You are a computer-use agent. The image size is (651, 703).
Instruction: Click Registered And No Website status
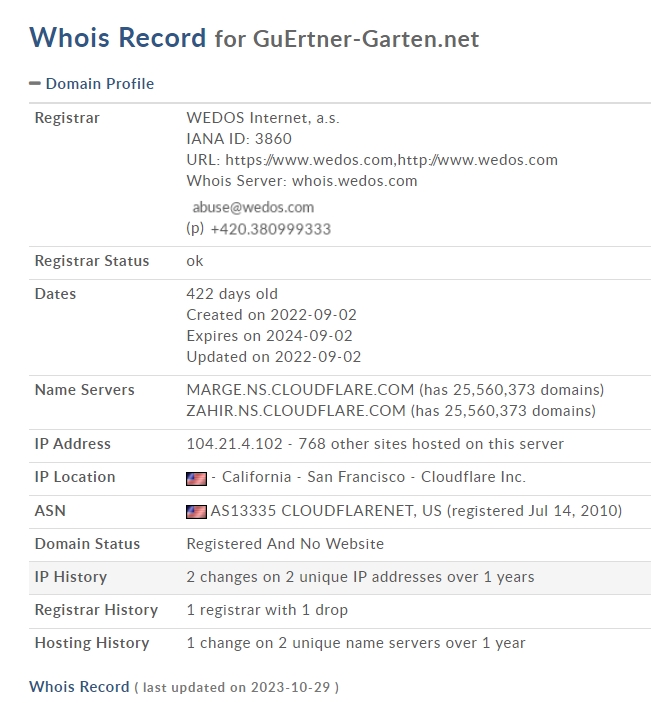click(285, 544)
